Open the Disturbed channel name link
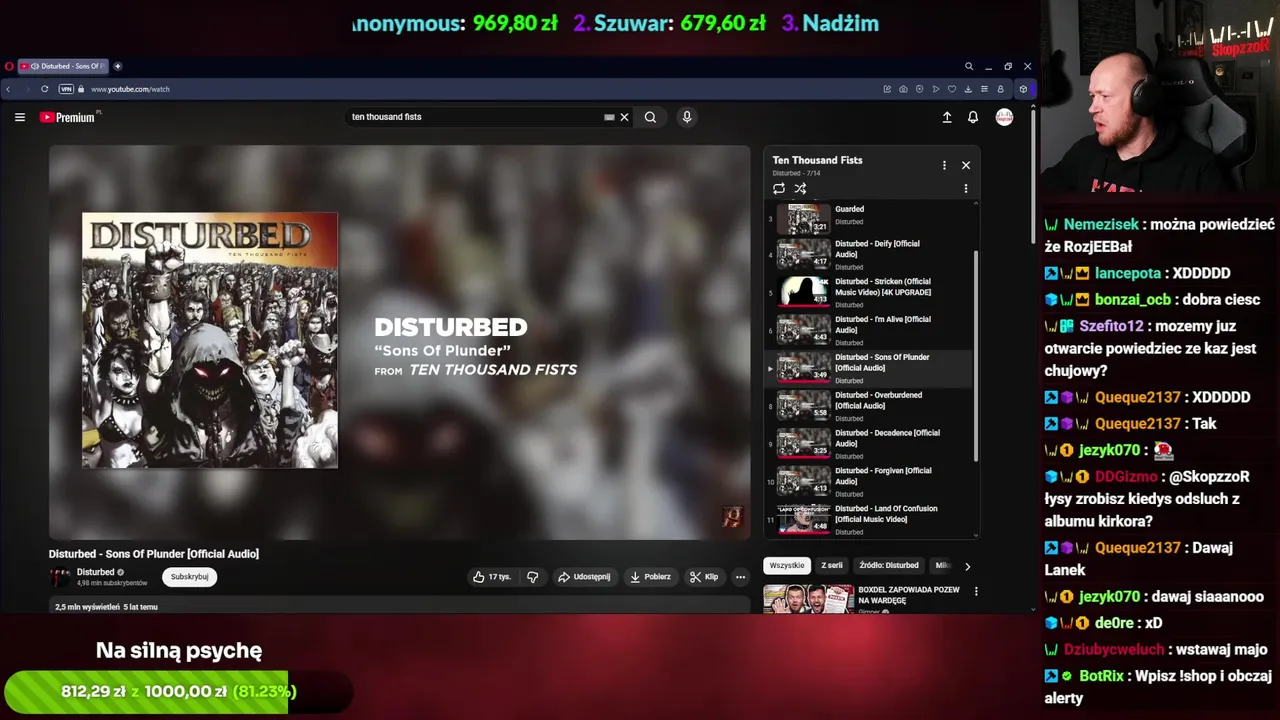The width and height of the screenshot is (1280, 720). (x=96, y=572)
